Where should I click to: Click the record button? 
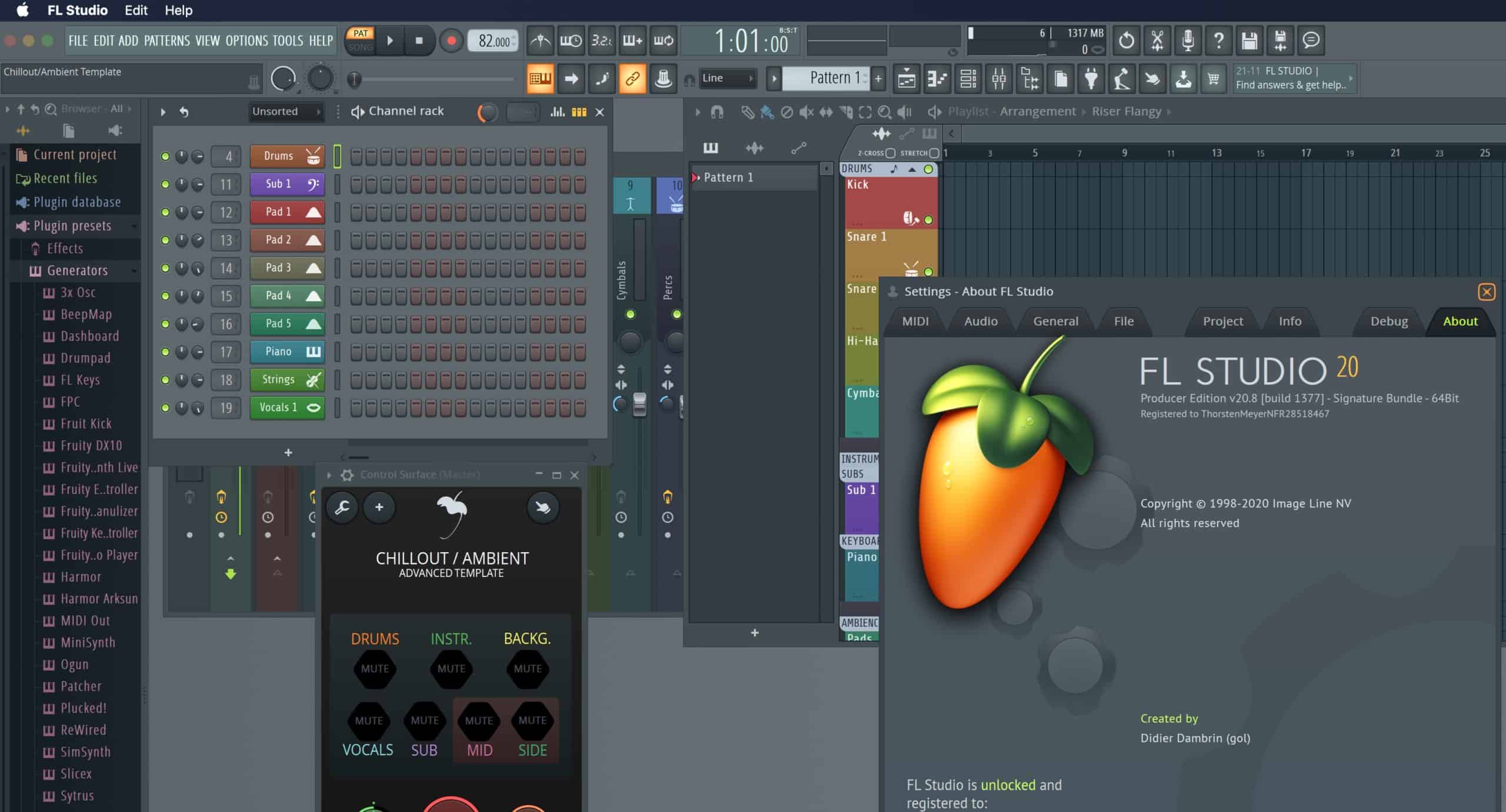(451, 41)
